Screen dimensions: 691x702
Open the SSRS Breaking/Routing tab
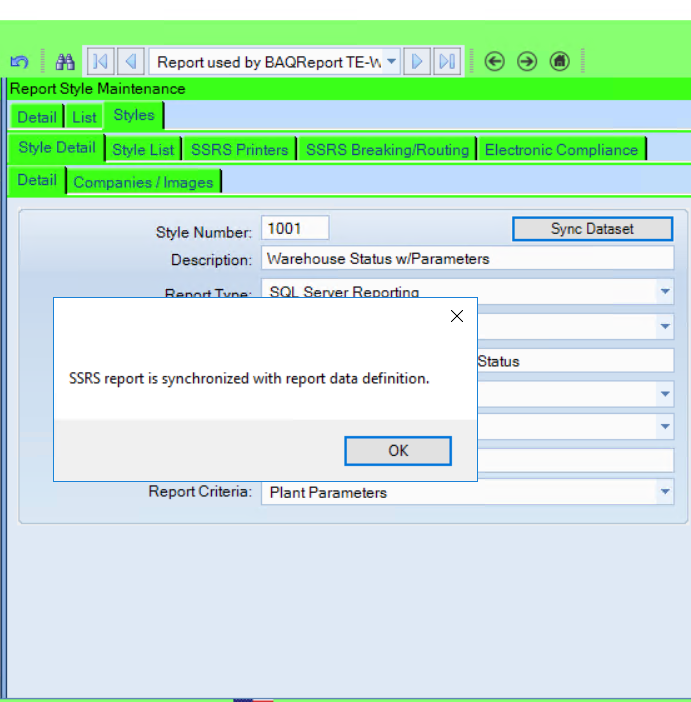[387, 150]
